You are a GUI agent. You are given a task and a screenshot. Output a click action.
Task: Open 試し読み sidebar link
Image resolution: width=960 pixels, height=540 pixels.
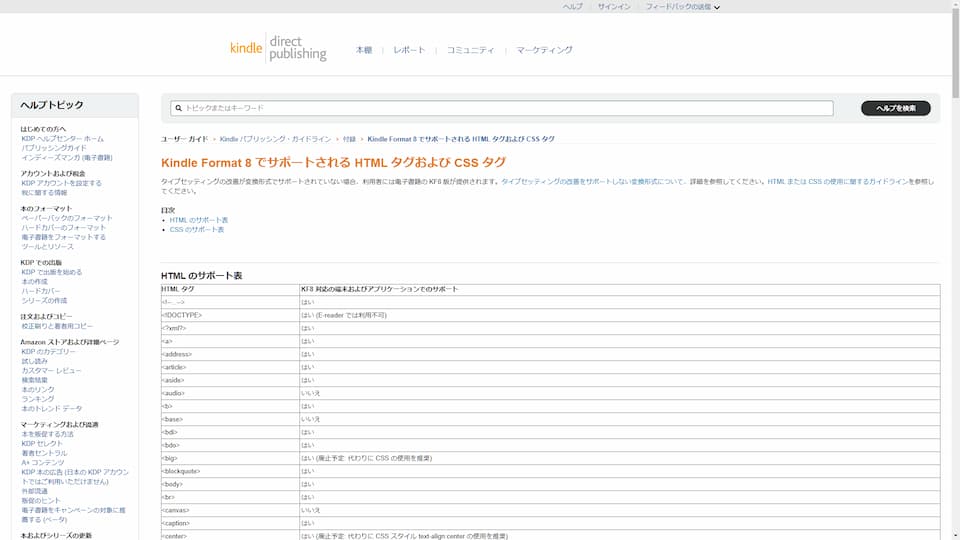[34, 361]
